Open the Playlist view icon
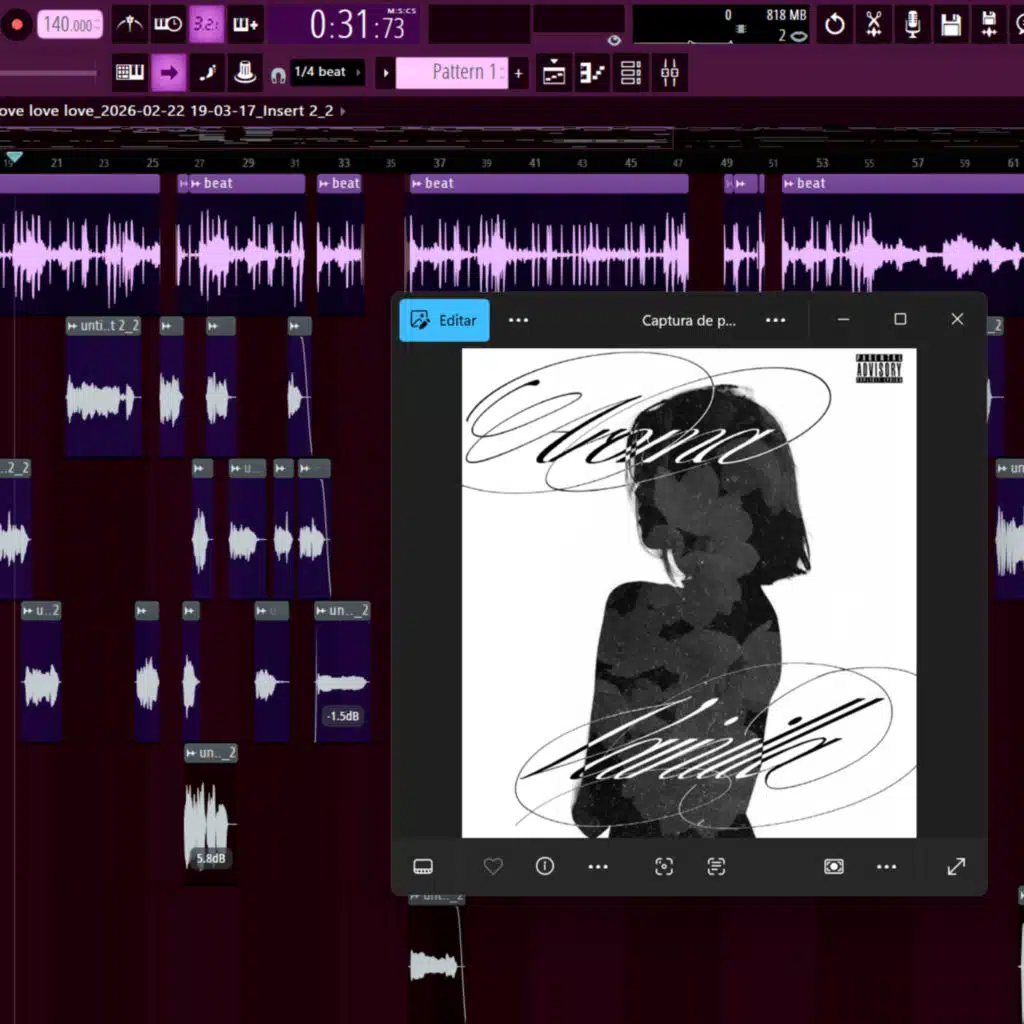This screenshot has height=1024, width=1024. click(x=553, y=73)
